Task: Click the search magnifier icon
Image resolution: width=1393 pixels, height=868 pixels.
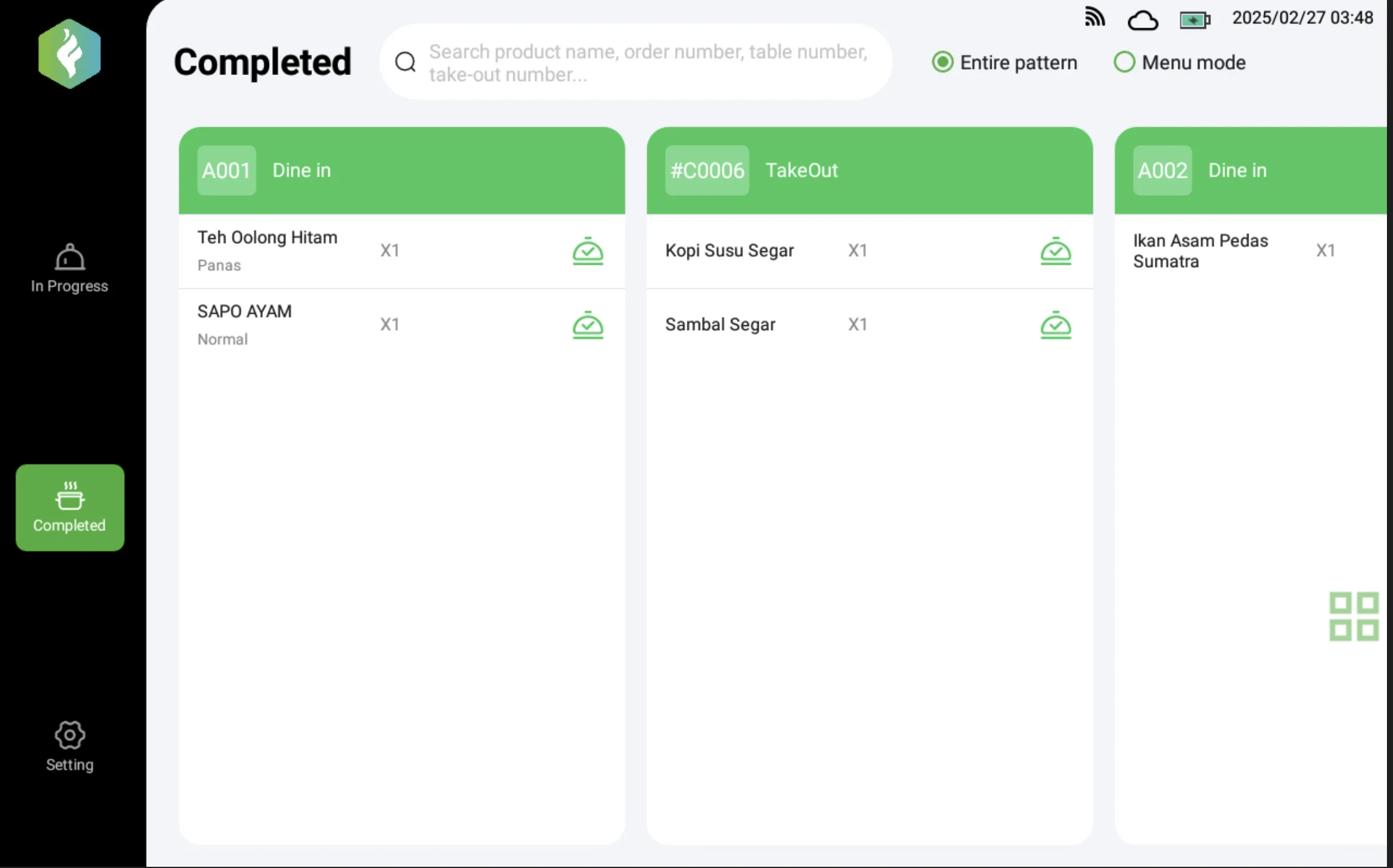Action: click(x=406, y=62)
